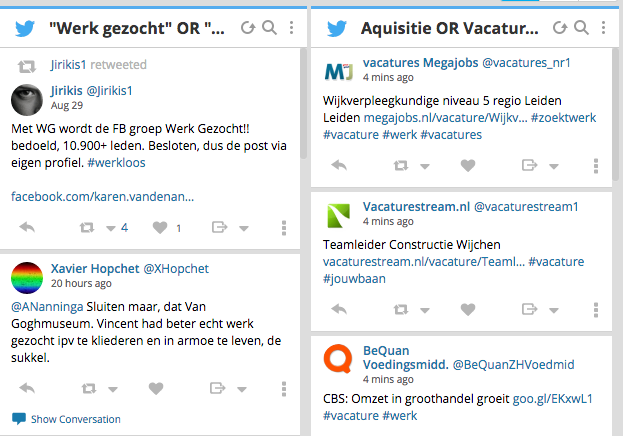Click the left stream's vertical scrollbar
Screen dimensions: 623x436
(x=304, y=103)
